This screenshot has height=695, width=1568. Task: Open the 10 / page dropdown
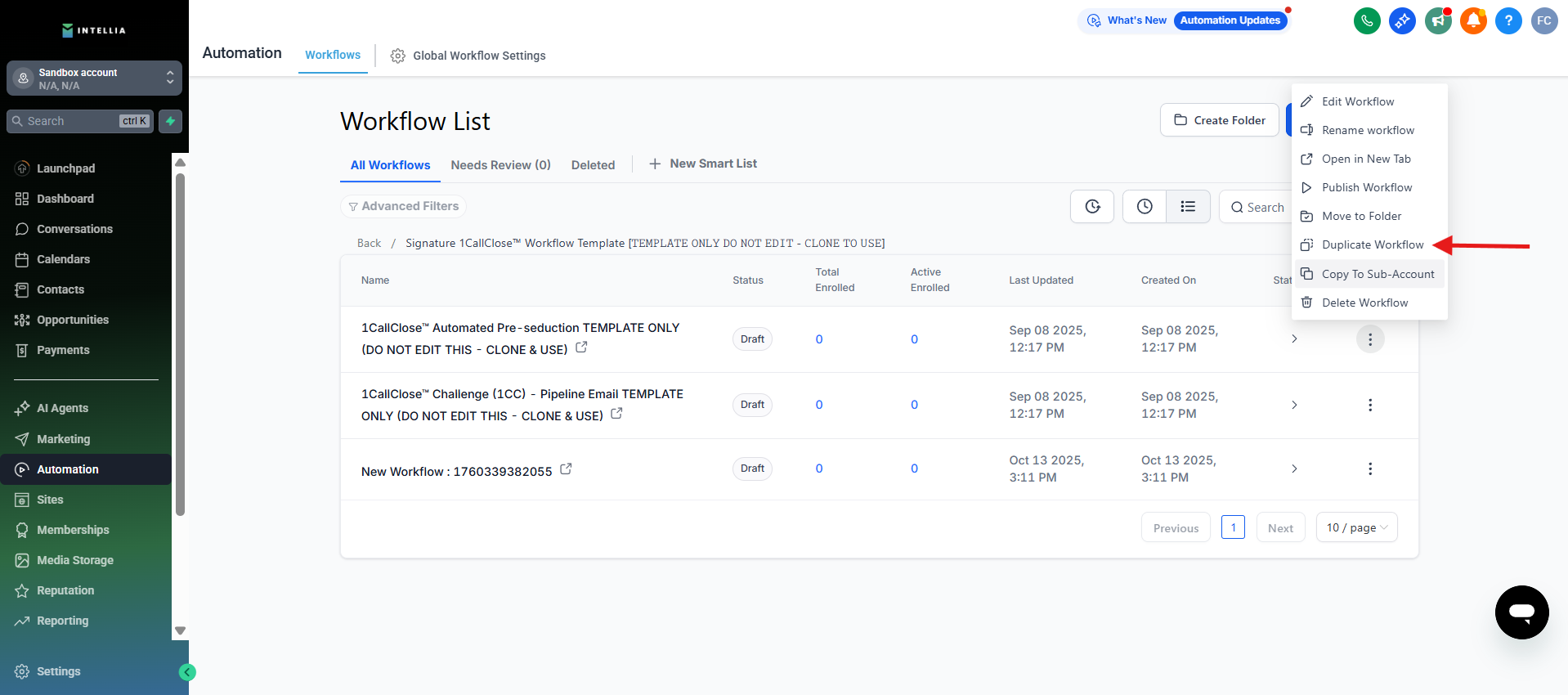click(1356, 527)
